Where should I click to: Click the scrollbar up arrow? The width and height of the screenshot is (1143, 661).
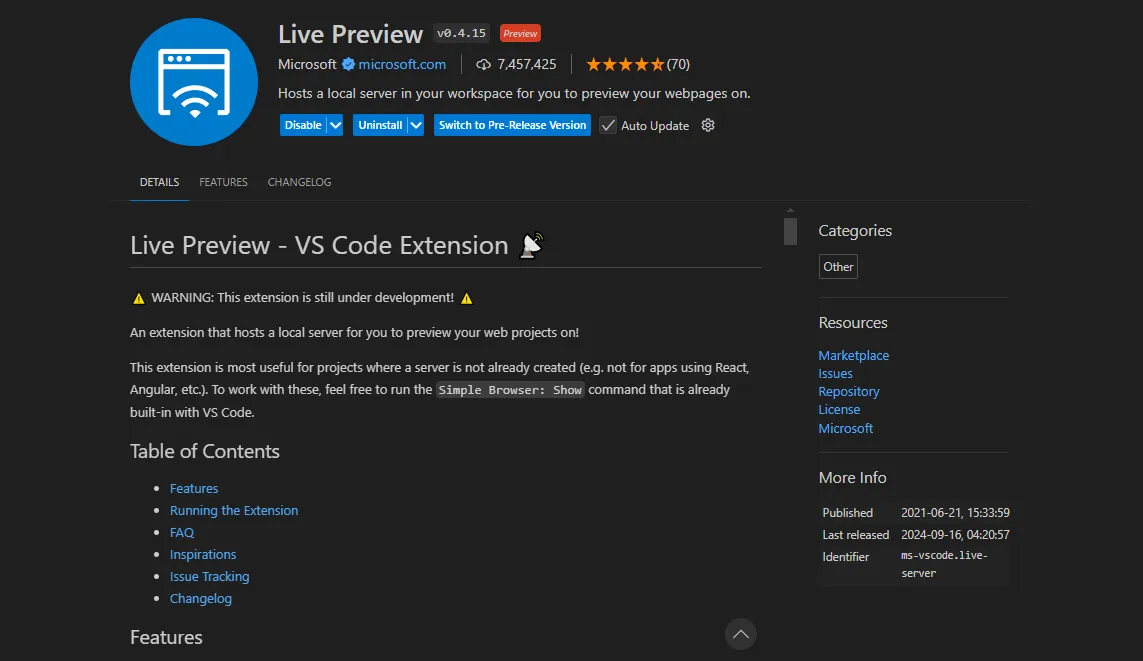pyautogui.click(x=790, y=211)
